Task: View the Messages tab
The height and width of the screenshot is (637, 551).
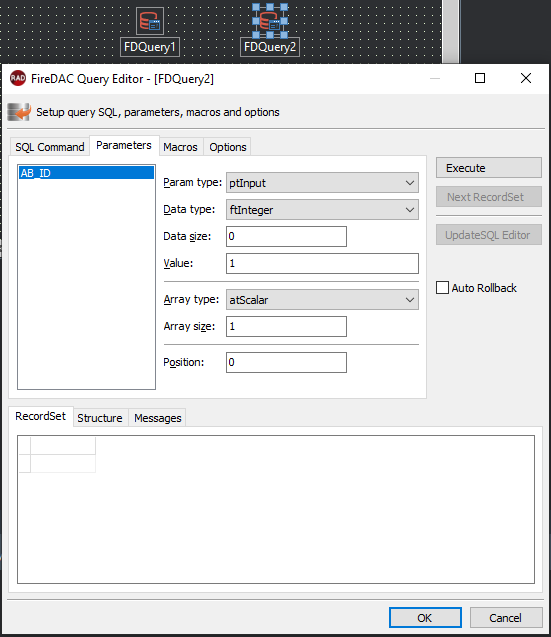Action: [x=158, y=418]
